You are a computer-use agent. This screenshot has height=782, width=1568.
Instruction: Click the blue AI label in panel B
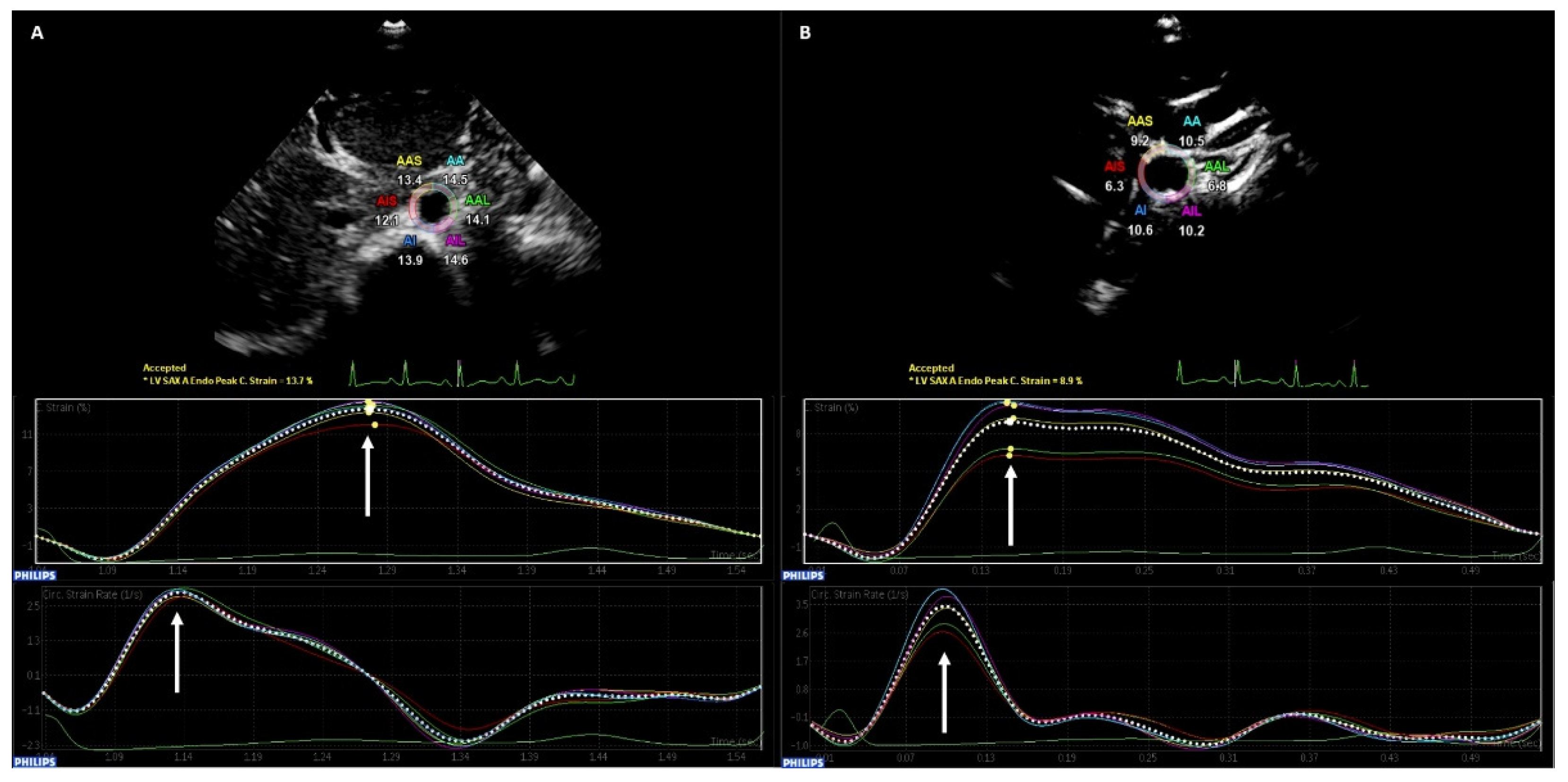[1140, 210]
